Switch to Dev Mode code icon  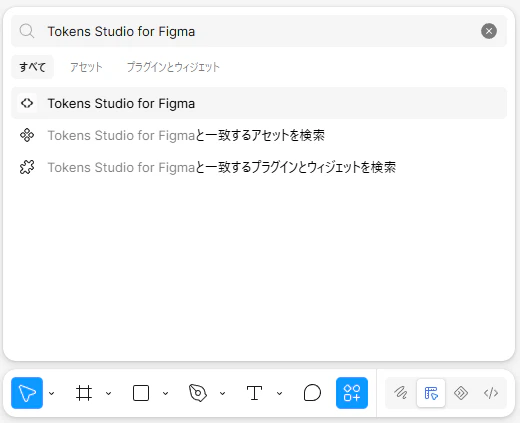491,393
